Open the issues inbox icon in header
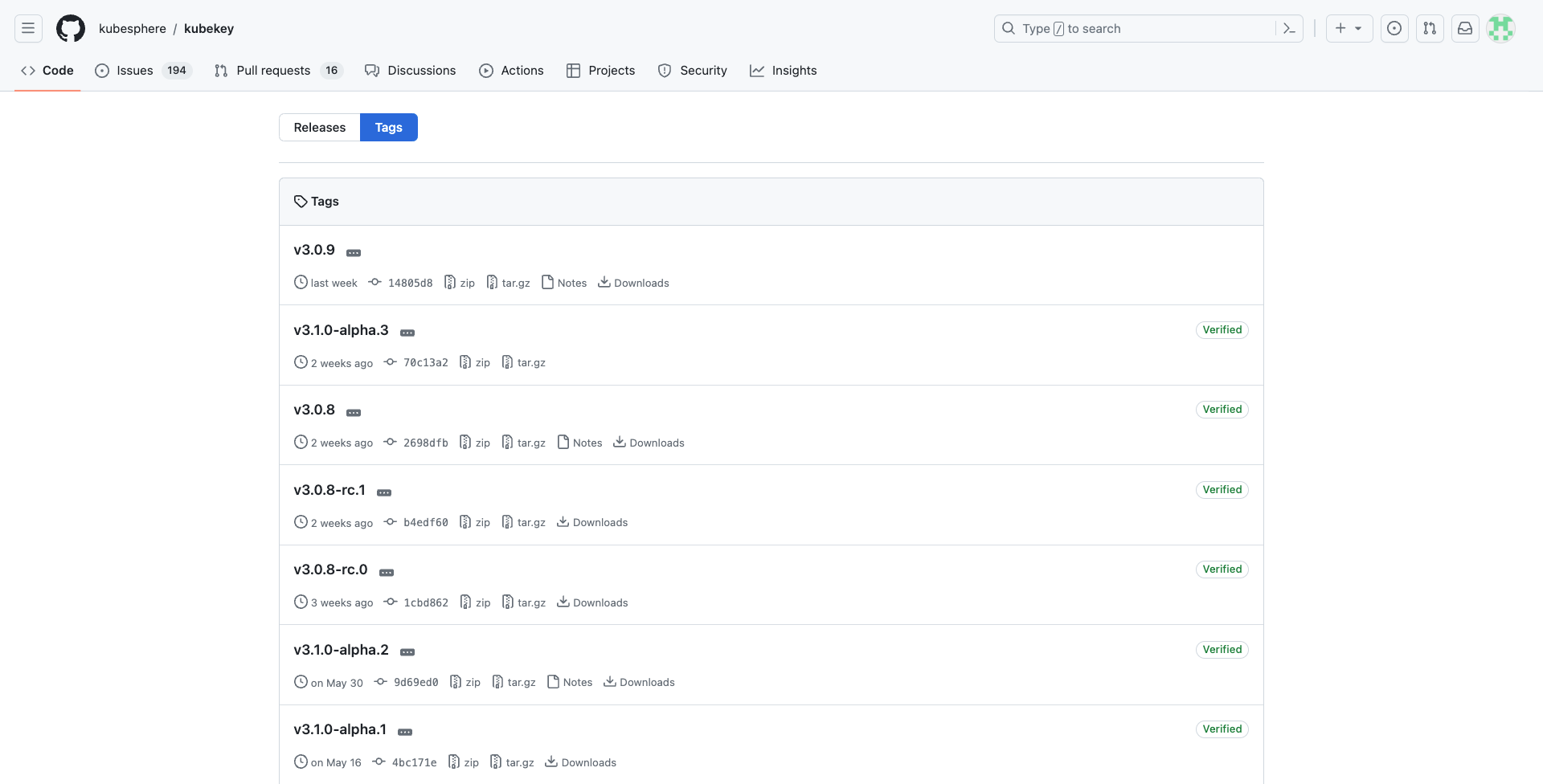This screenshot has height=784, width=1543. [x=1394, y=29]
